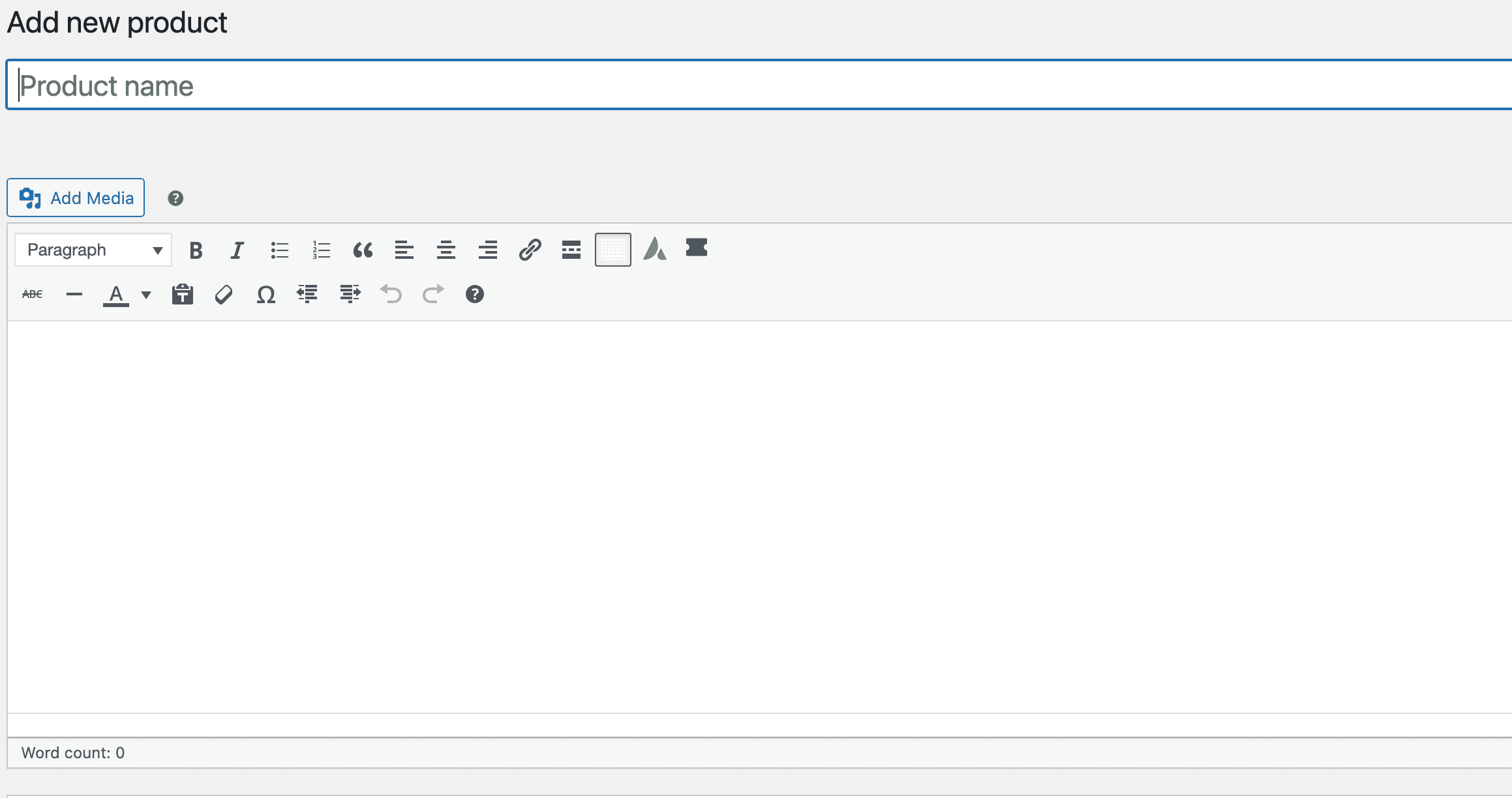Toggle bold formatting
The width and height of the screenshot is (1512, 798).
point(196,250)
